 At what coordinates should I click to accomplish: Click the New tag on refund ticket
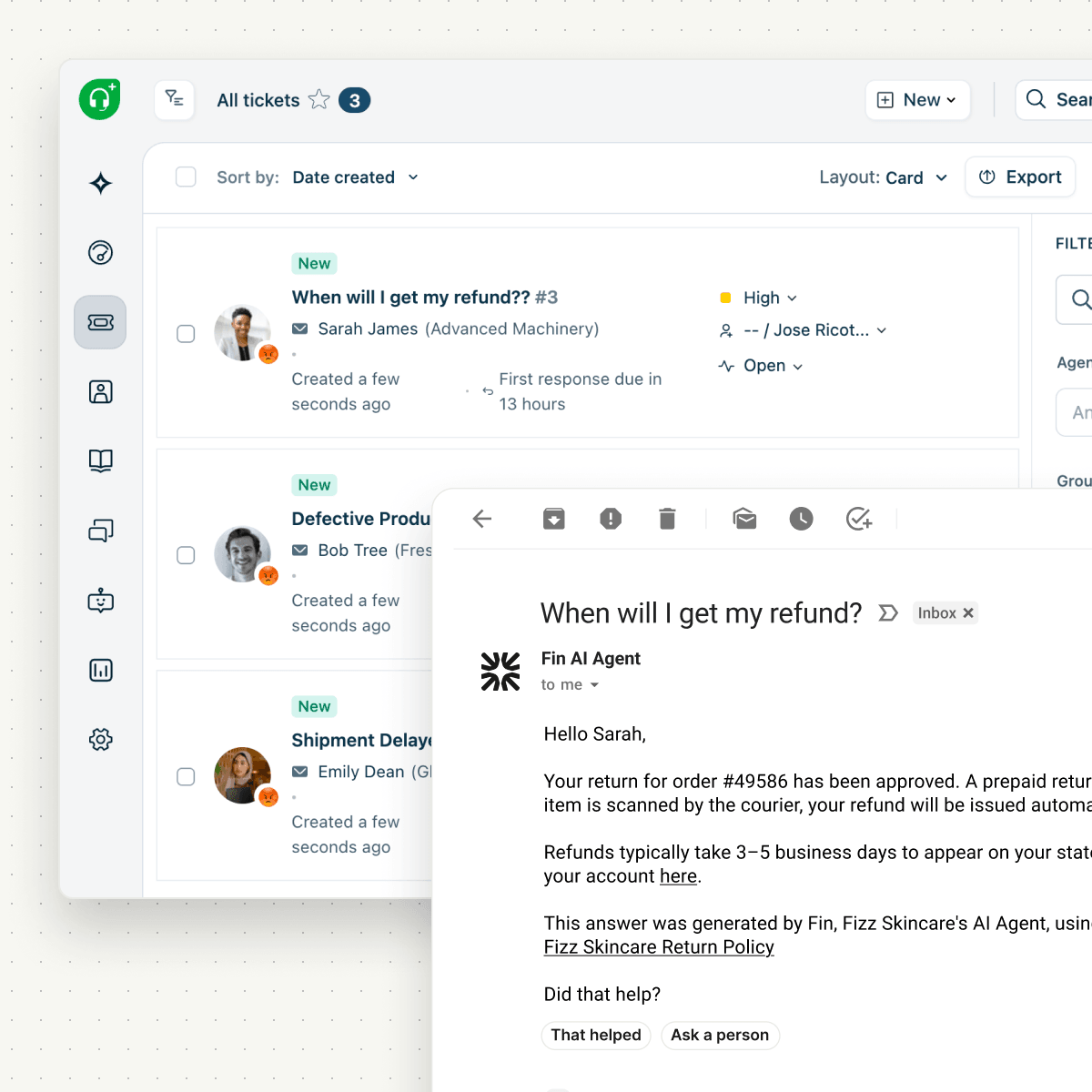pyautogui.click(x=314, y=263)
